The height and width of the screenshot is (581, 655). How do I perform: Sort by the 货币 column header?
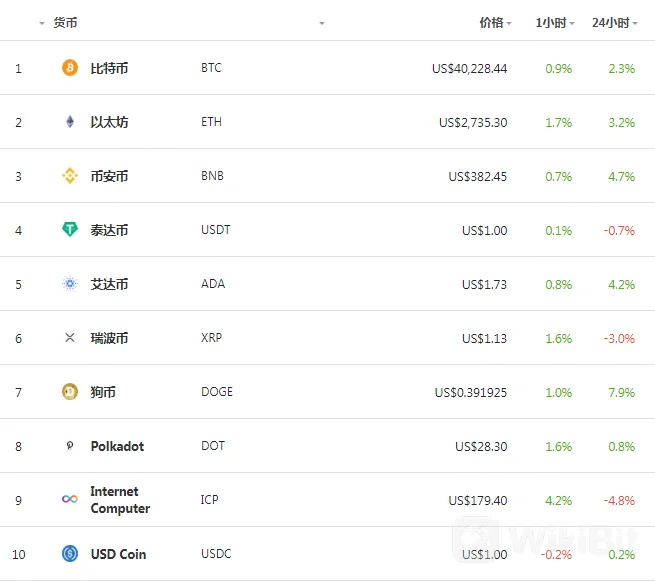click(x=65, y=22)
